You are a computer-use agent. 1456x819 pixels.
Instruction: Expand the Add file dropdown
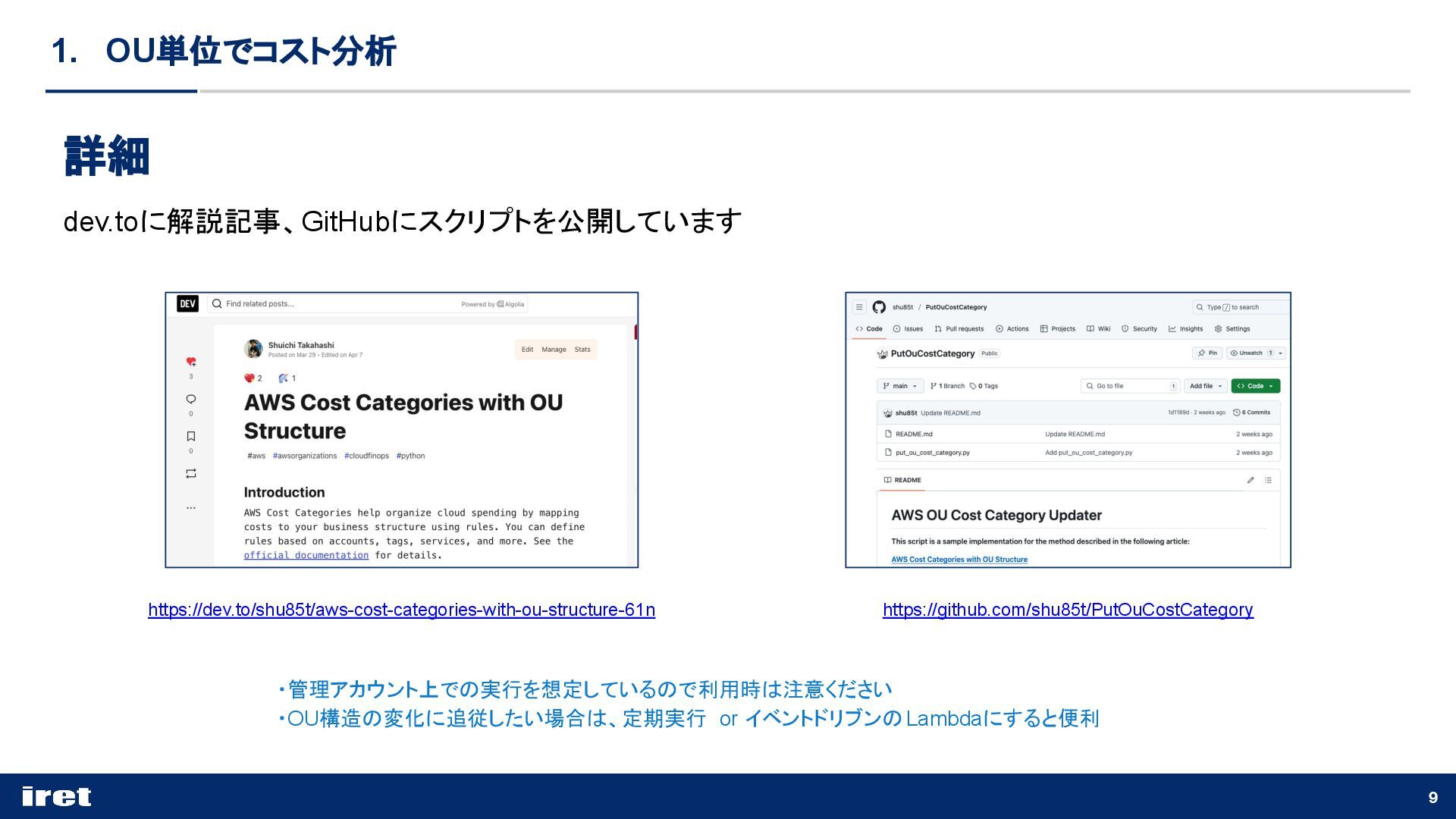tap(1205, 386)
